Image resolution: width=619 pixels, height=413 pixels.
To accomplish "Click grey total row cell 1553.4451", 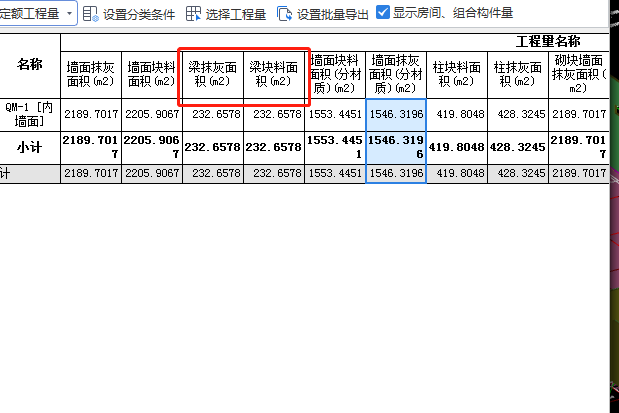I will click(335, 174).
